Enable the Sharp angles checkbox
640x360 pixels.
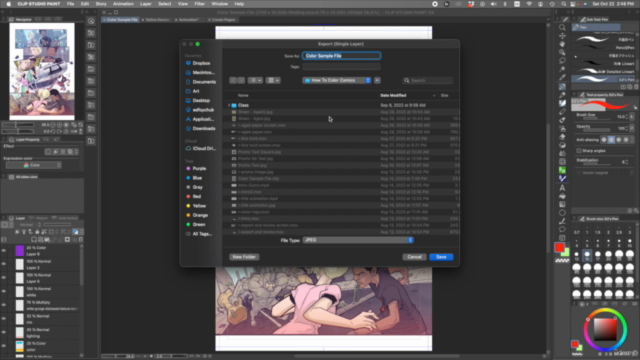[x=579, y=151]
